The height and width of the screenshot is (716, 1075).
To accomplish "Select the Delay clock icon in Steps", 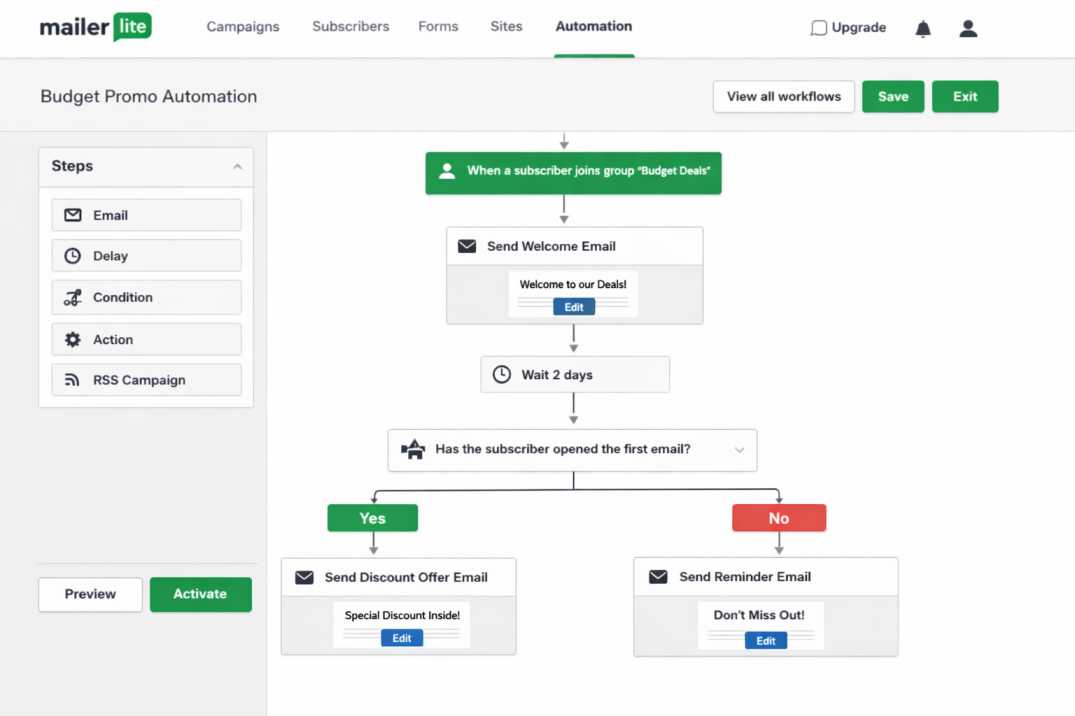I will click(73, 256).
